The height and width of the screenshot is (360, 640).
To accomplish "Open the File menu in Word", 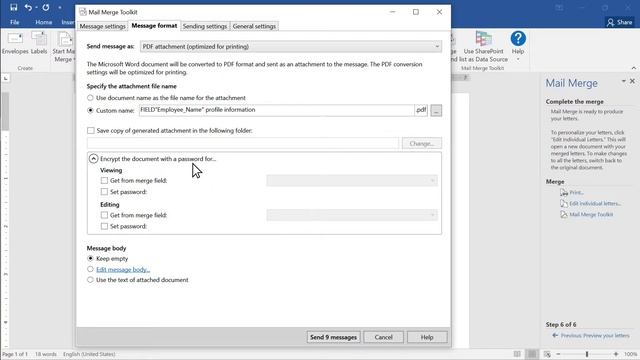I will coord(15,22).
